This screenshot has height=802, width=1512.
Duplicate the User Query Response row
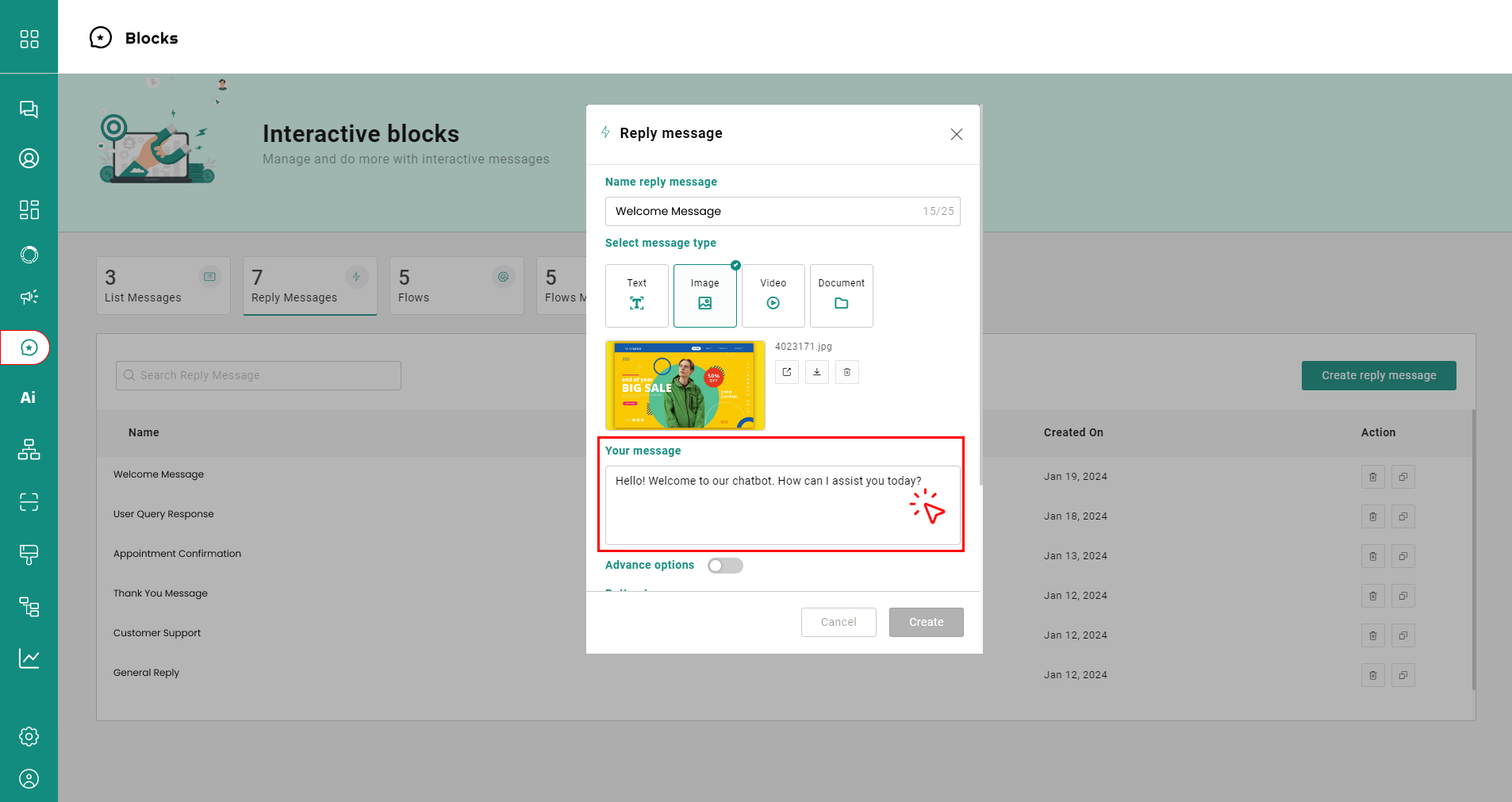(1403, 516)
